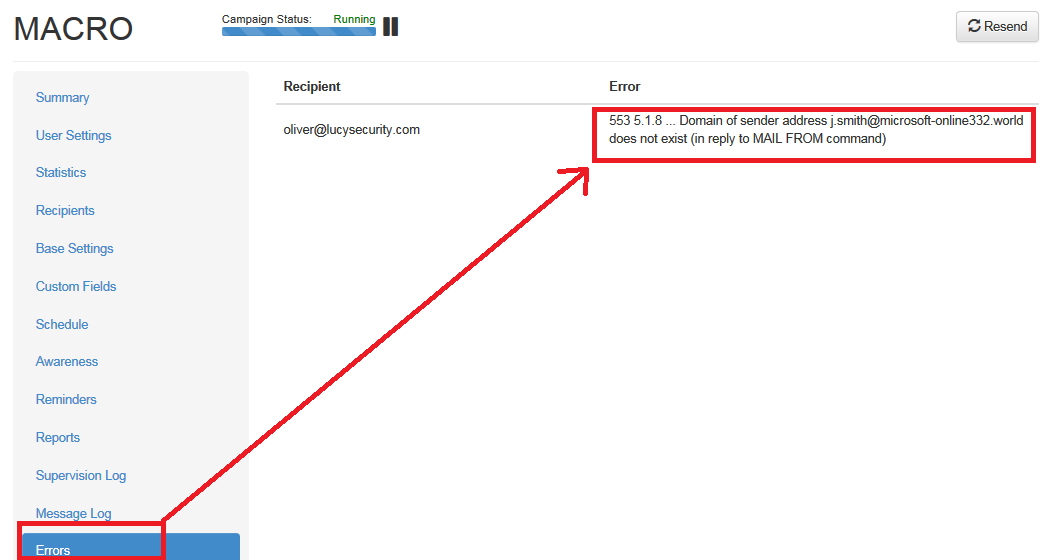
Task: Open the Awareness section
Action: click(66, 361)
